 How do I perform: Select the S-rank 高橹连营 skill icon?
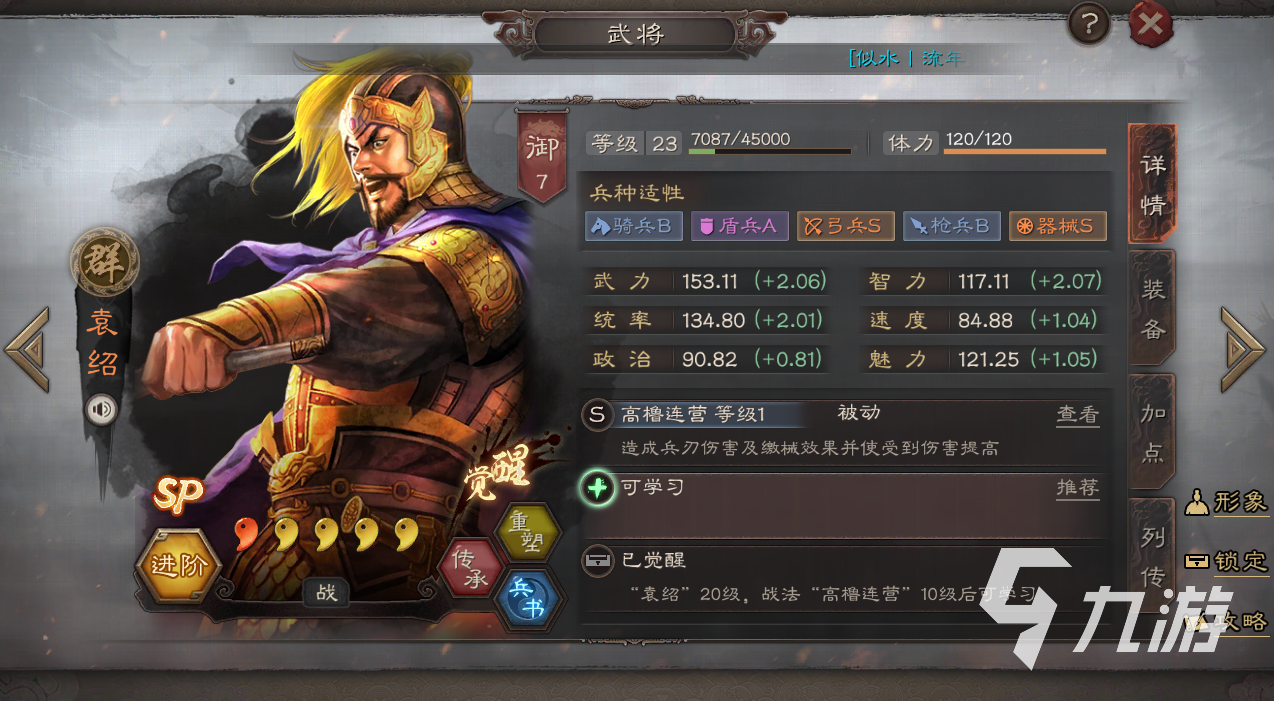pyautogui.click(x=597, y=414)
